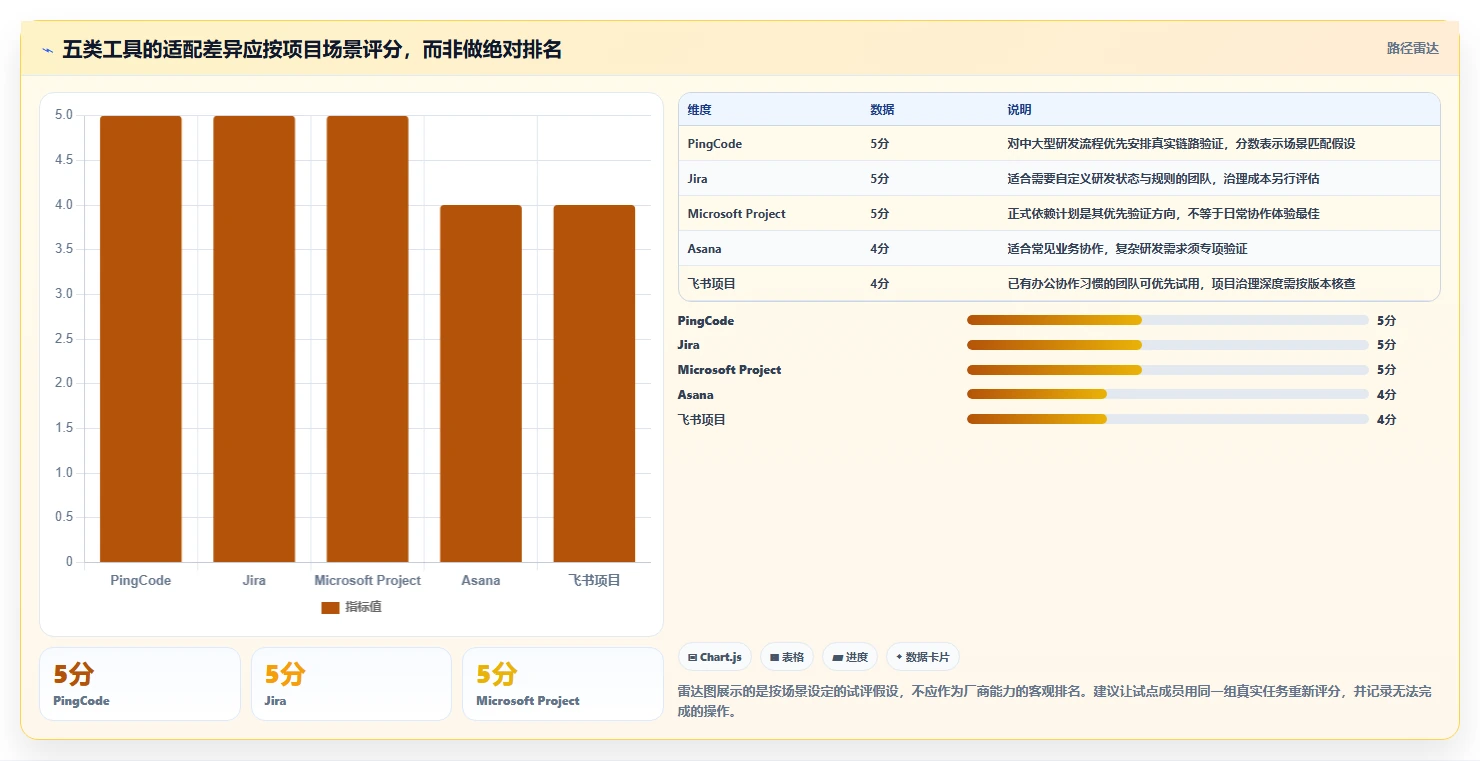This screenshot has height=761, width=1480.
Task: Click the Microsoft Project label on chart x-axis
Action: (367, 581)
